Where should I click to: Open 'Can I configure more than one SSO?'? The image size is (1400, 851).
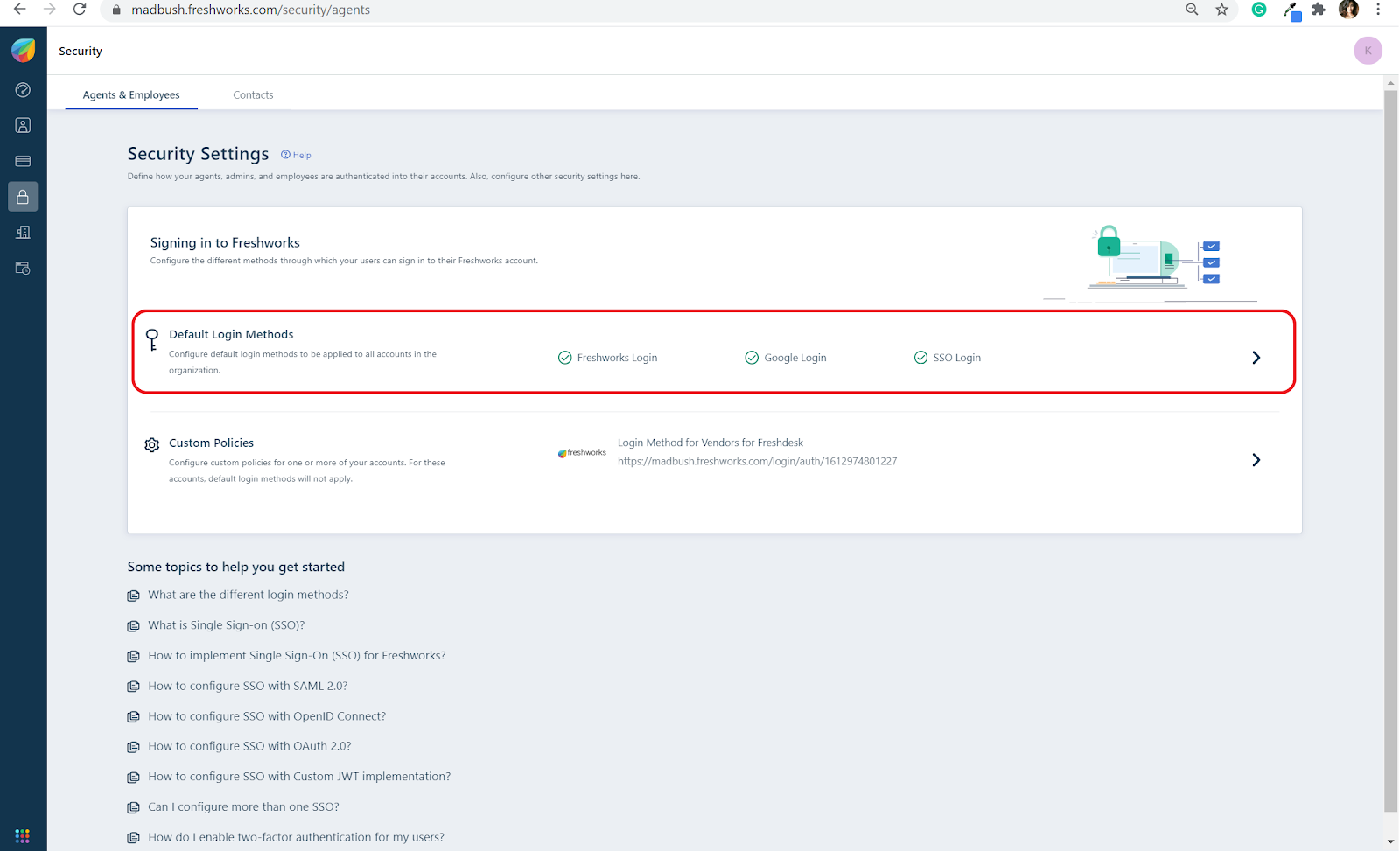tap(243, 807)
